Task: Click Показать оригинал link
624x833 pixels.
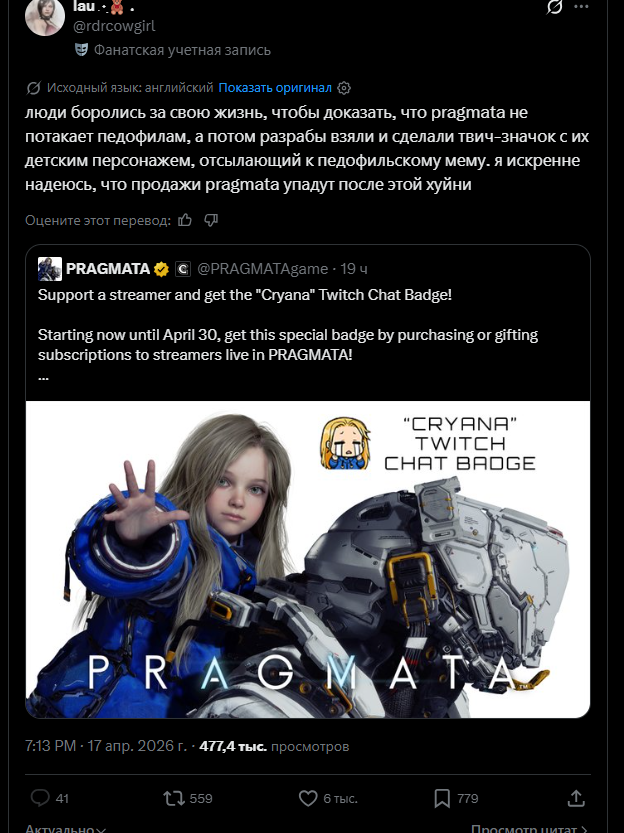Action: [x=275, y=88]
